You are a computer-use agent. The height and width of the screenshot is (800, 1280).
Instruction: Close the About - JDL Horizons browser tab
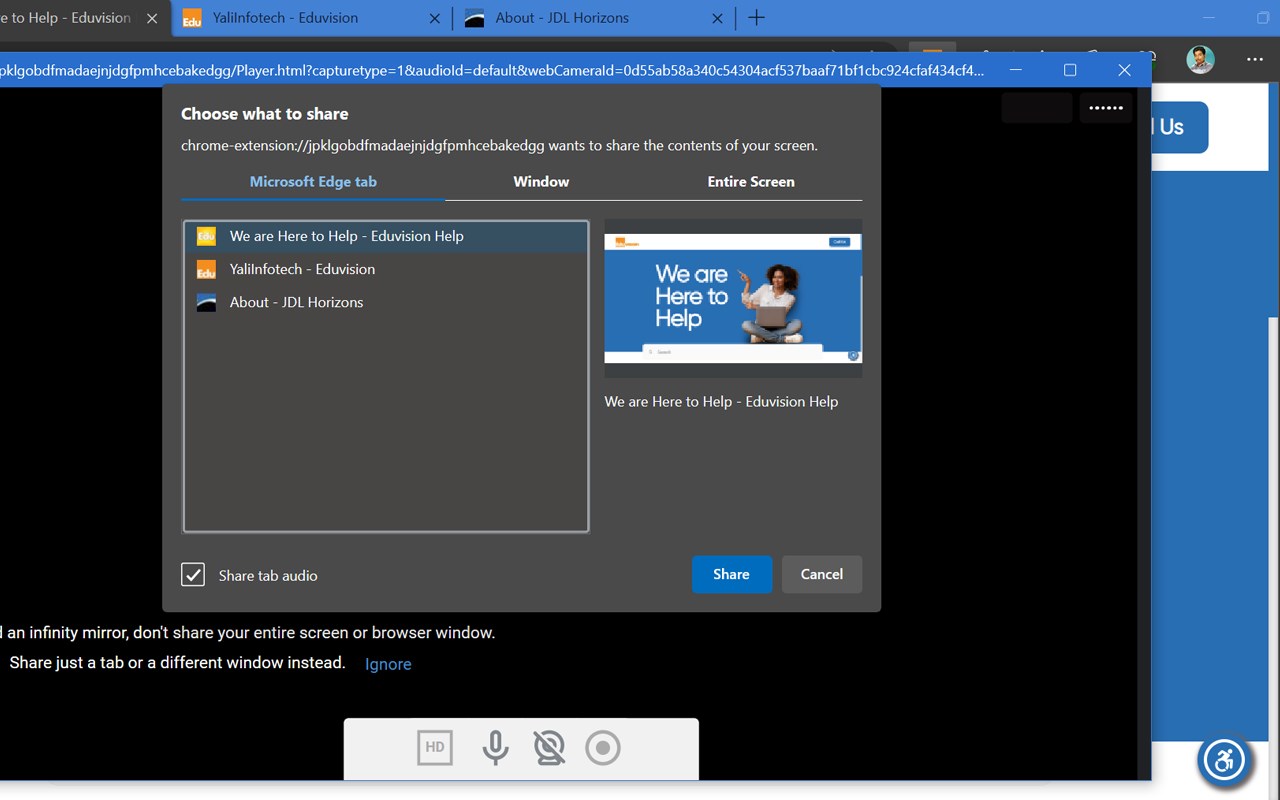[x=718, y=18]
